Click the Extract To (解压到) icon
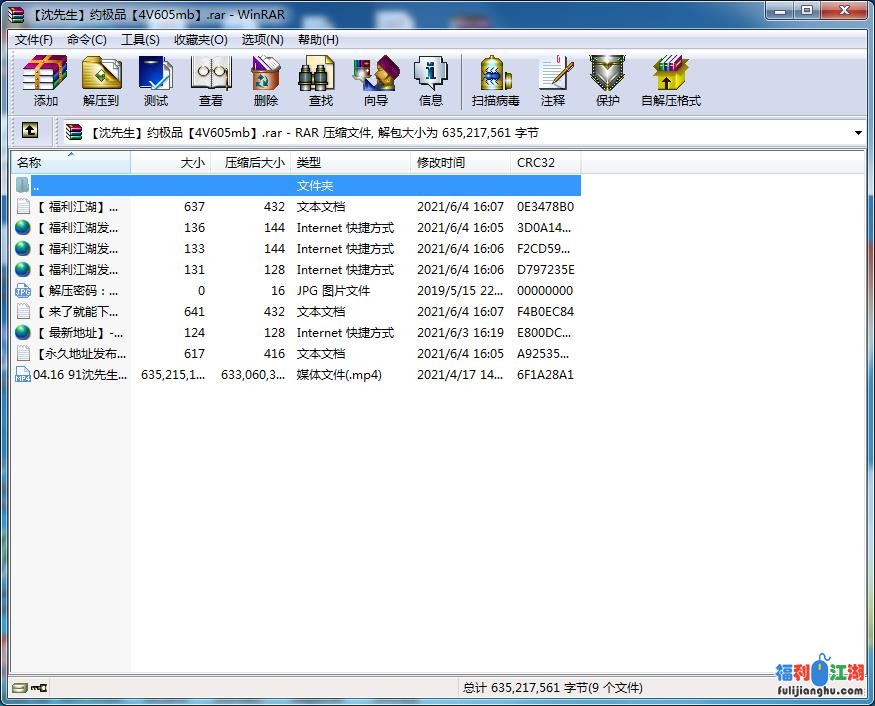Screen dimensions: 875x706 pyautogui.click(x=100, y=81)
